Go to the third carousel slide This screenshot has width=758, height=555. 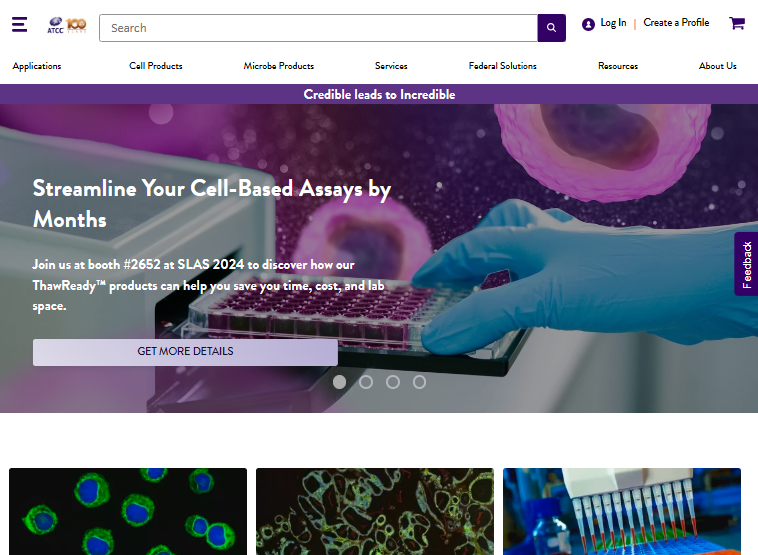click(x=393, y=382)
